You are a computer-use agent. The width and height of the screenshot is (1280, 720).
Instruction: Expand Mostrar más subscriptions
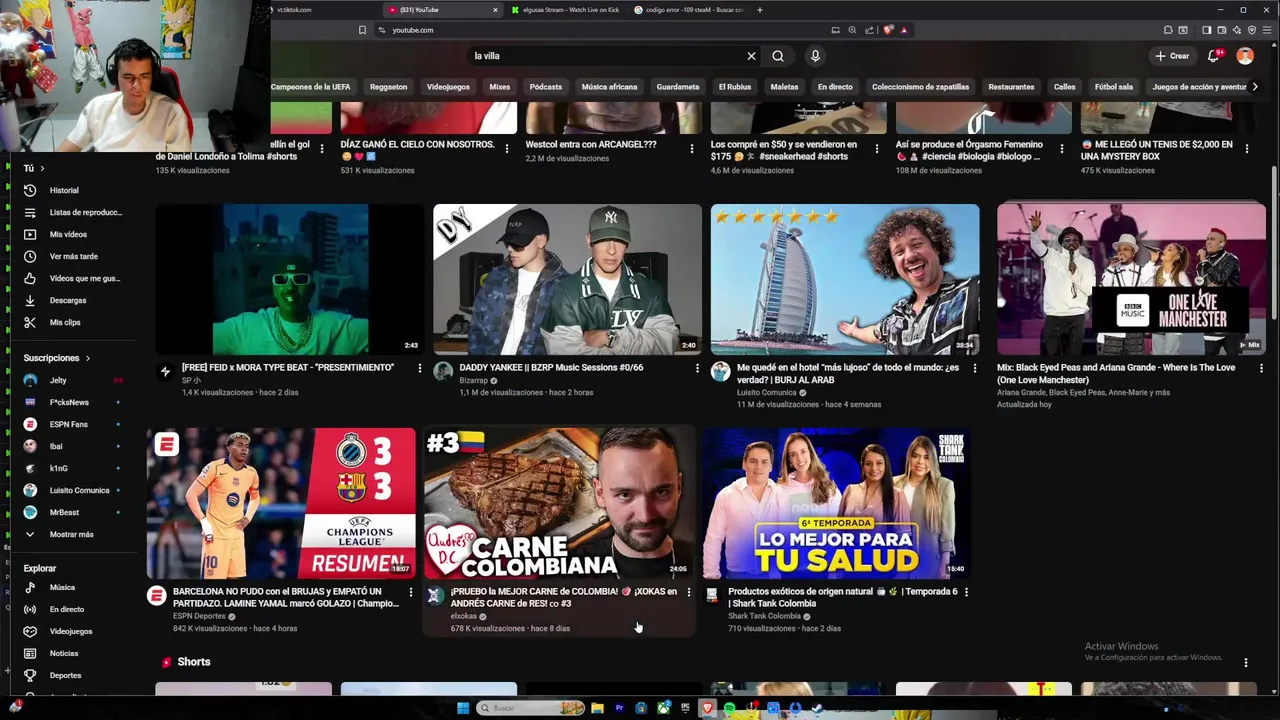70,534
